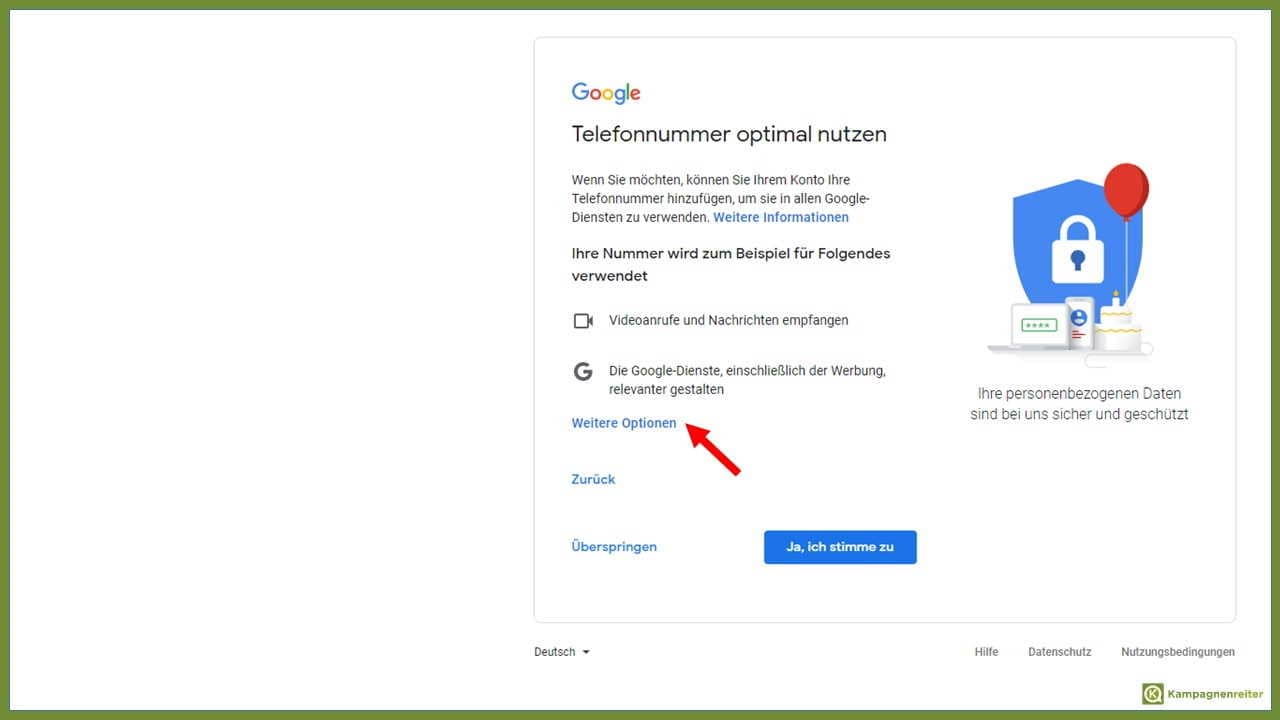This screenshot has height=720, width=1280.
Task: Confirm with Ja, ich stimme zu
Action: click(840, 547)
